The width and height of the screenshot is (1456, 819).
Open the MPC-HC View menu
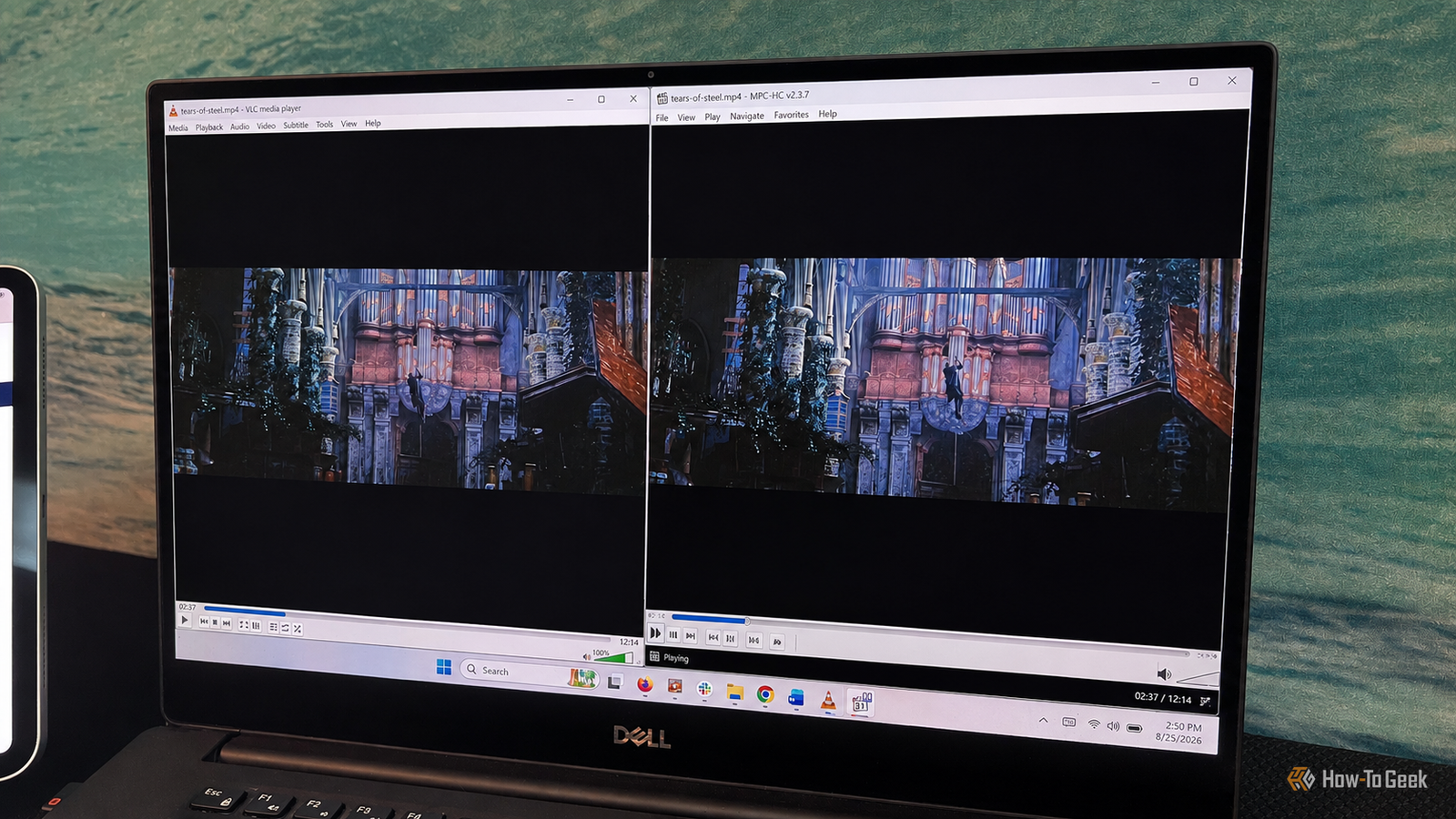click(x=686, y=117)
